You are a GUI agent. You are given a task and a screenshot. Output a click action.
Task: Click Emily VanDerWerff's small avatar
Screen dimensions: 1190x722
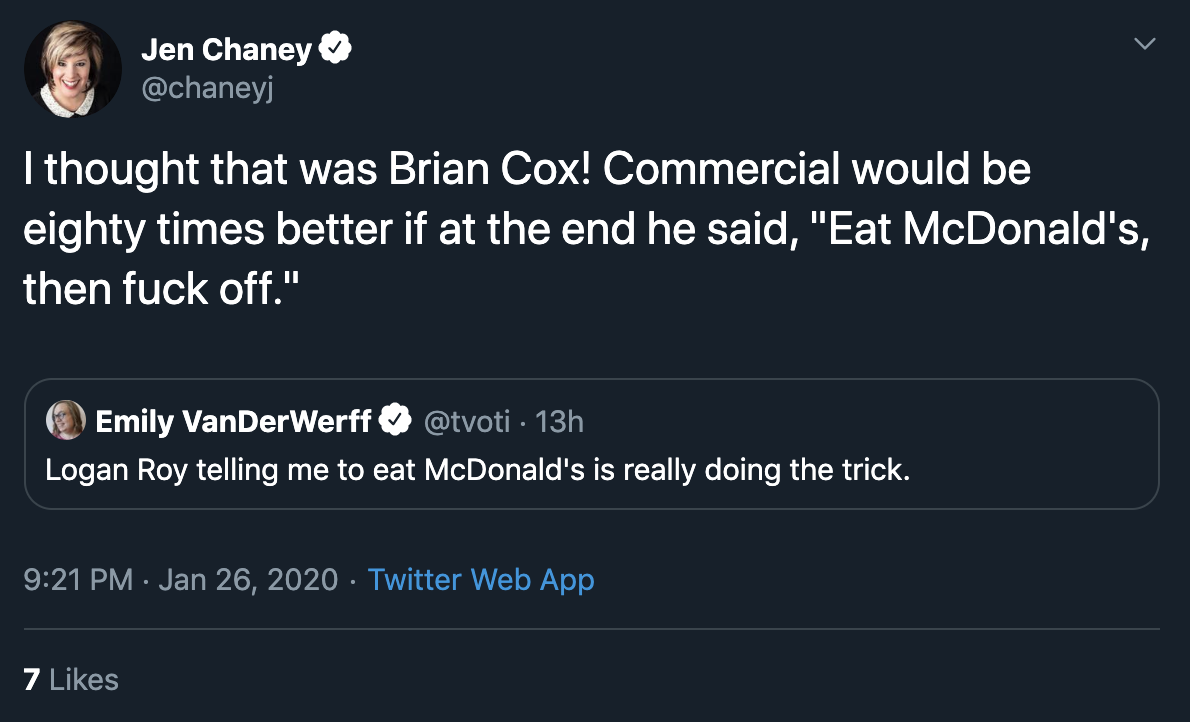pos(66,421)
